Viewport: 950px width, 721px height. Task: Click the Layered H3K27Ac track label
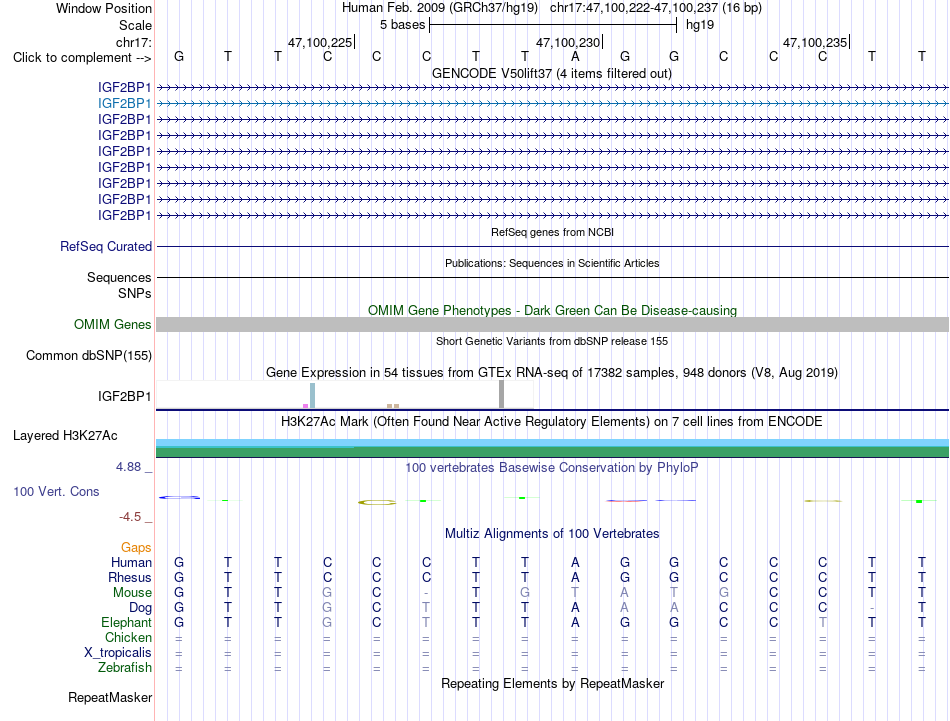point(65,436)
